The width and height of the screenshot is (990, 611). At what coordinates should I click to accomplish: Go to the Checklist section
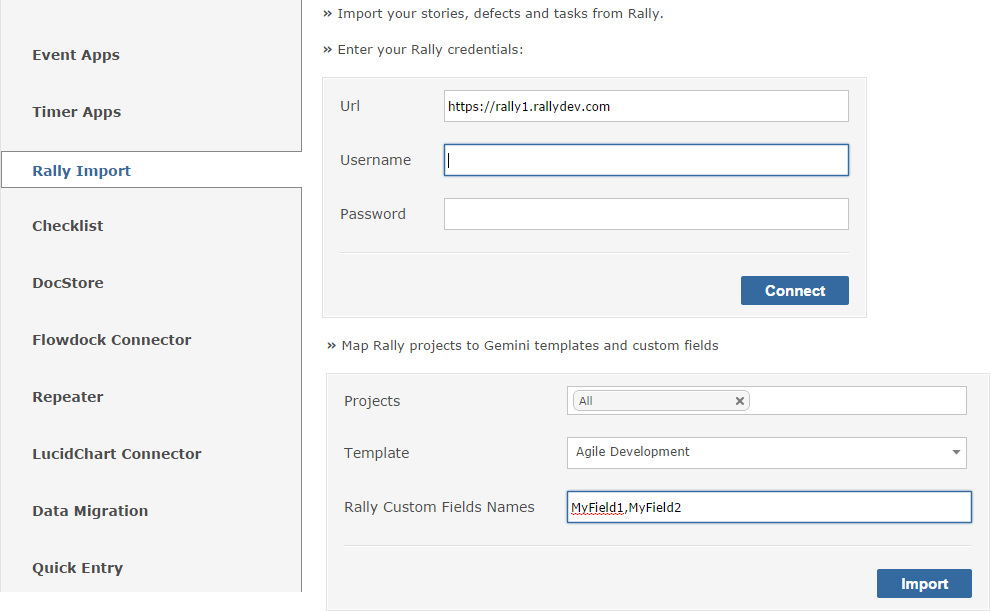pyautogui.click(x=68, y=225)
